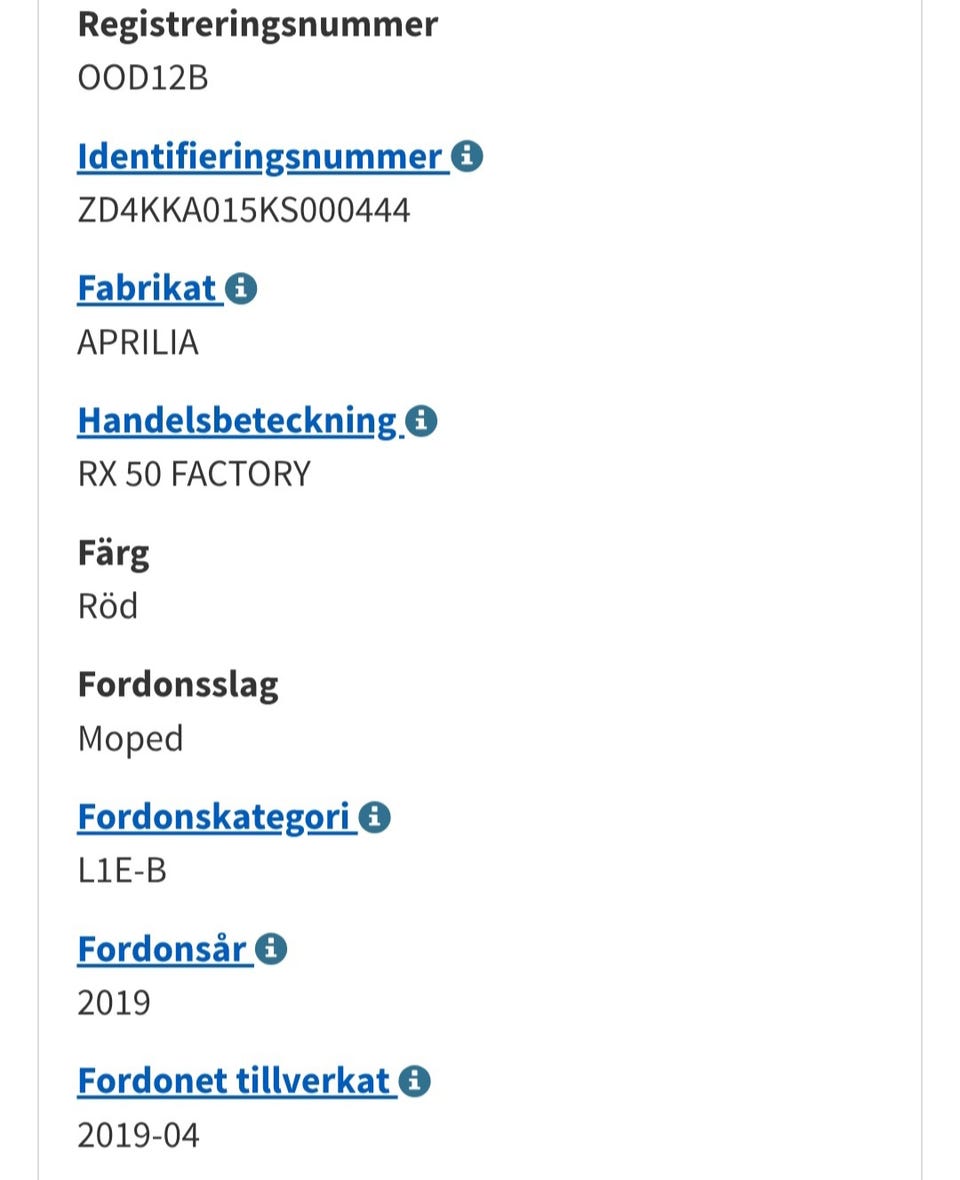Click the Fabrikat link
Screen dimensions: 960x1180
coord(147,288)
